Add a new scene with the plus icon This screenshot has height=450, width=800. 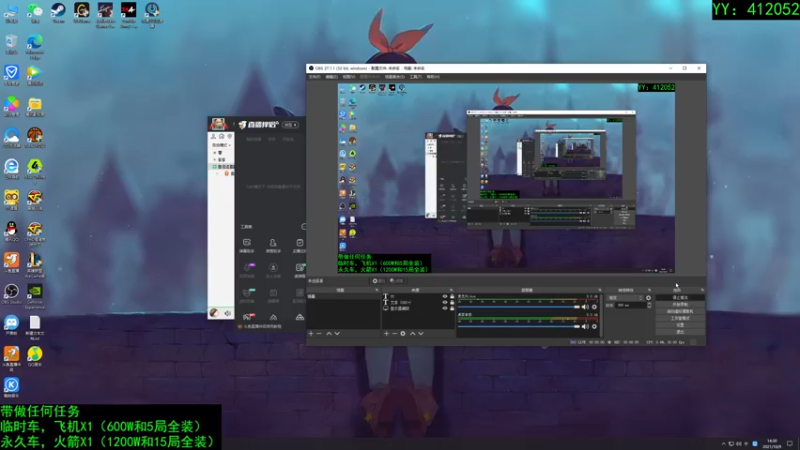pyautogui.click(x=311, y=334)
